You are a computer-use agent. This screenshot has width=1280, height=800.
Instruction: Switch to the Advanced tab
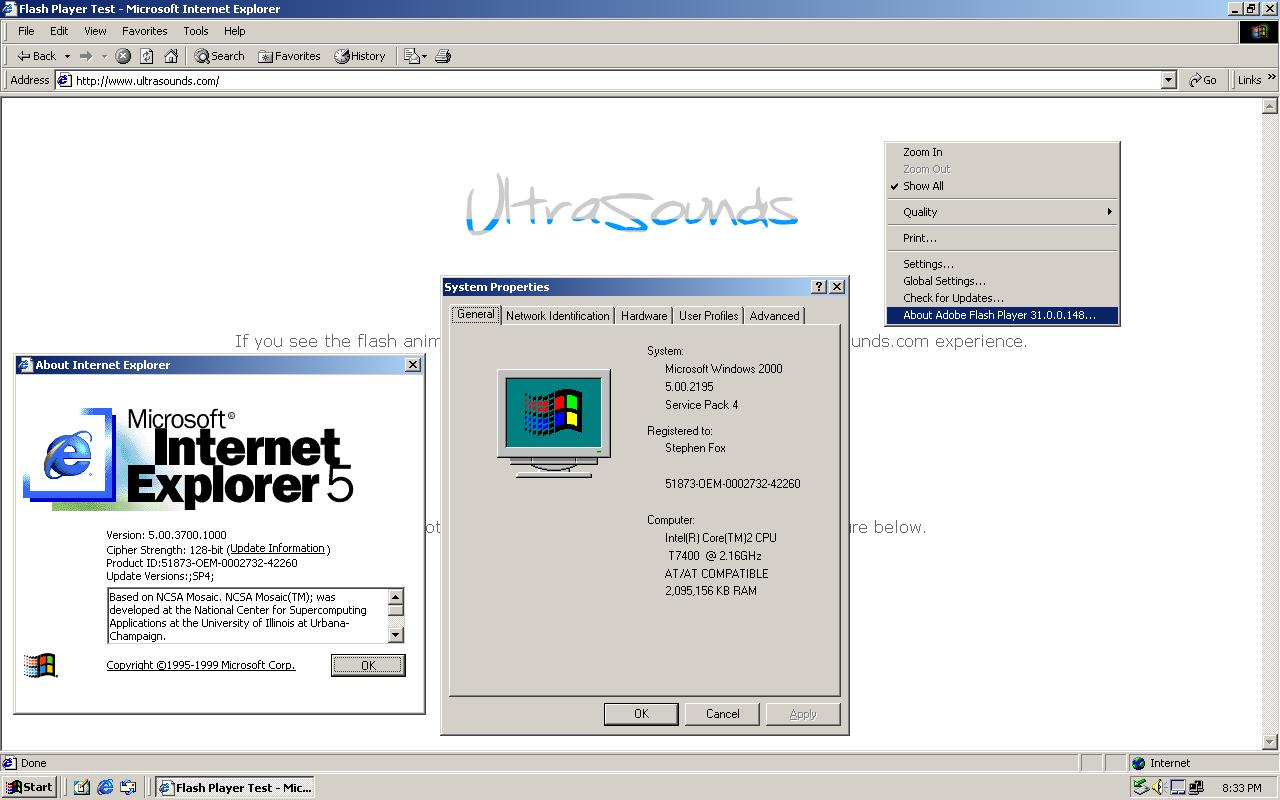[775, 315]
